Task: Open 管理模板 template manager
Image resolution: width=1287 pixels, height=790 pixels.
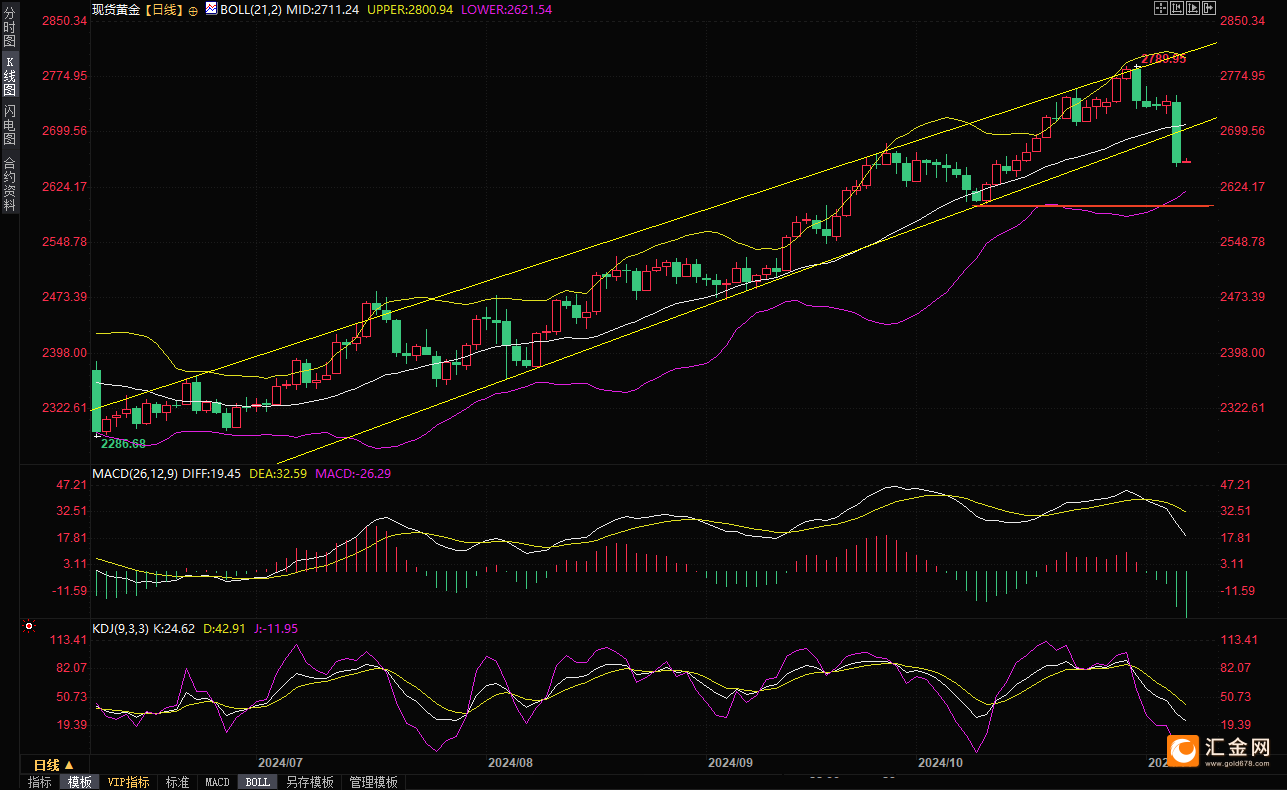Action: click(374, 782)
